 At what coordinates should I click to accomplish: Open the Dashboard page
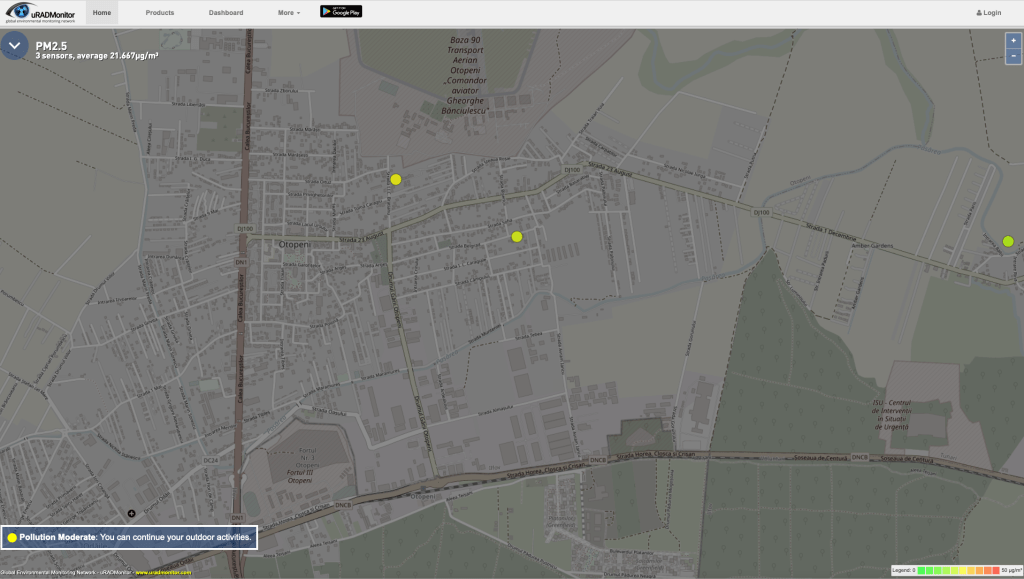225,13
